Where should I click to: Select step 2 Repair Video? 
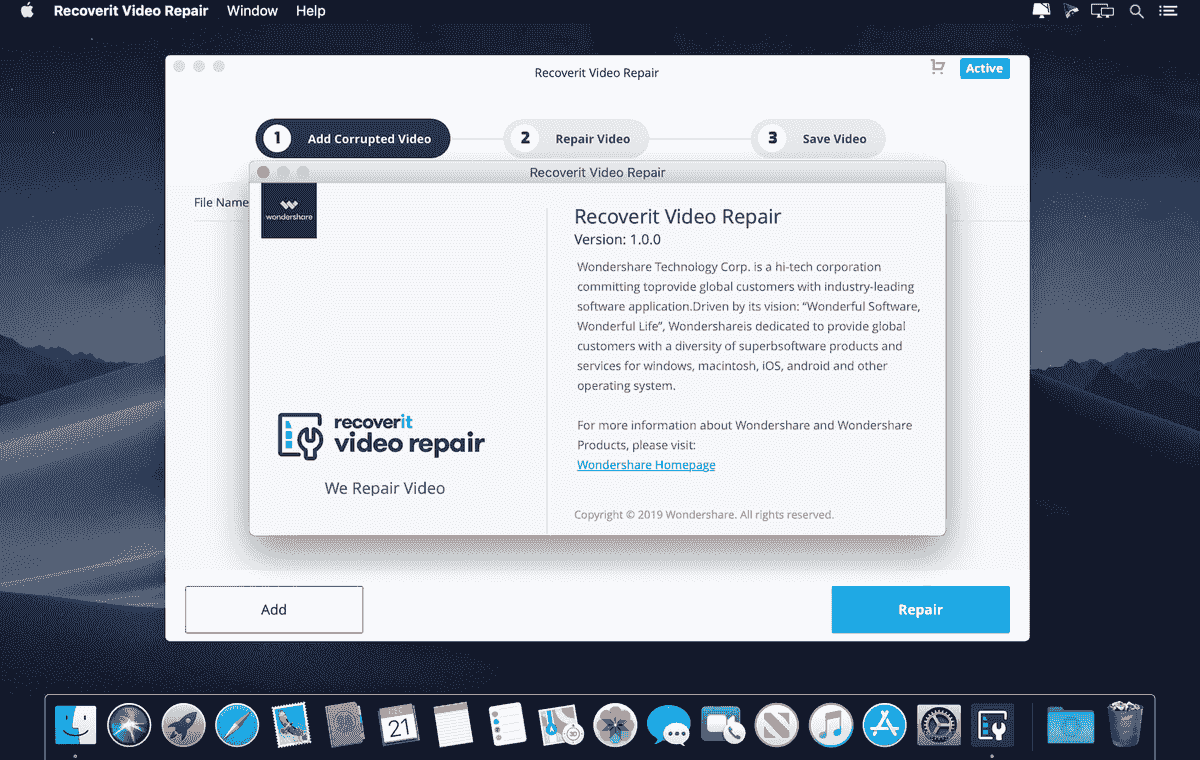(x=577, y=138)
